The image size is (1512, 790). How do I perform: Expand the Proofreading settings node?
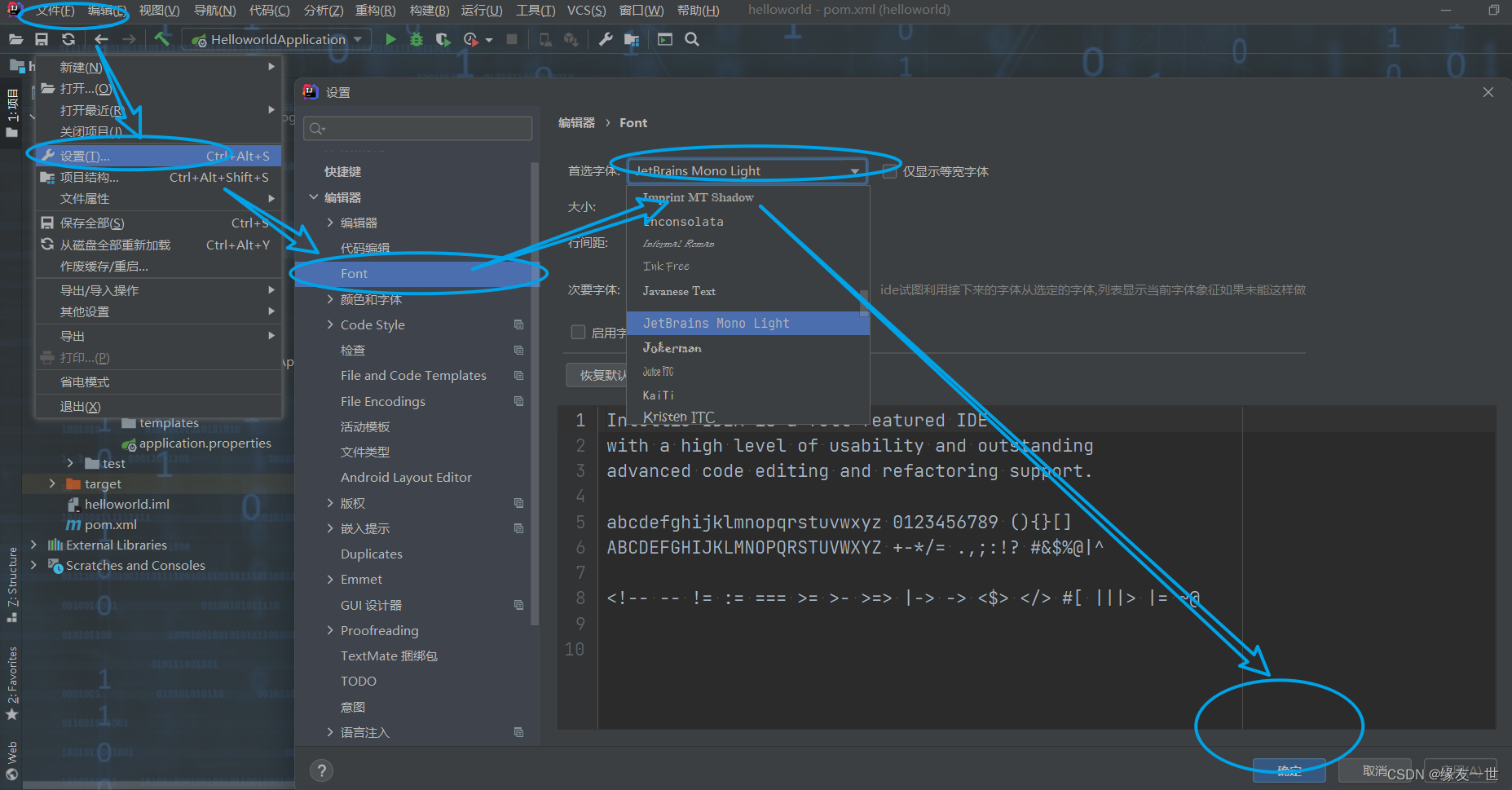[330, 630]
